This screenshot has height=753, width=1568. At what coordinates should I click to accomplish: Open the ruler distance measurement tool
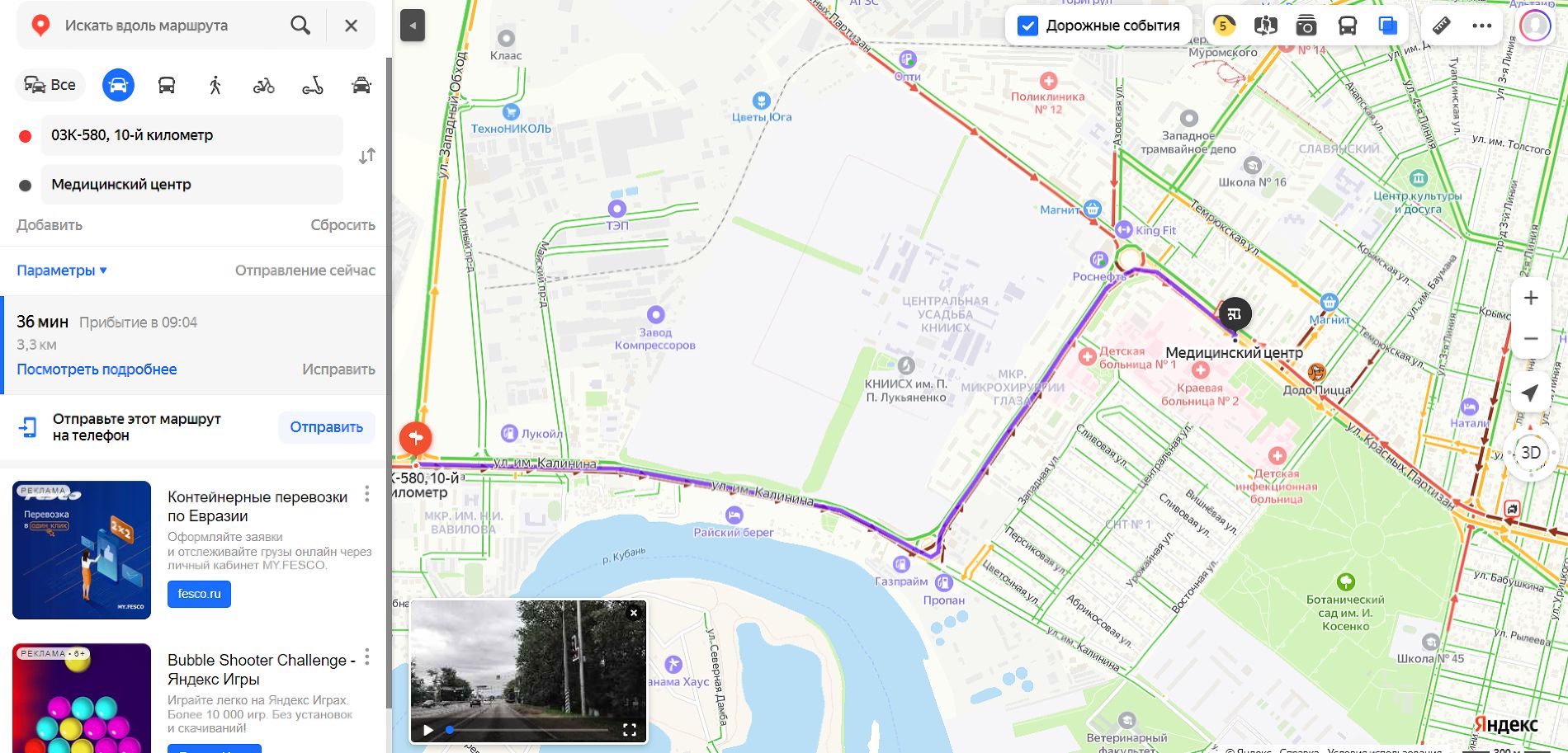point(1441,26)
